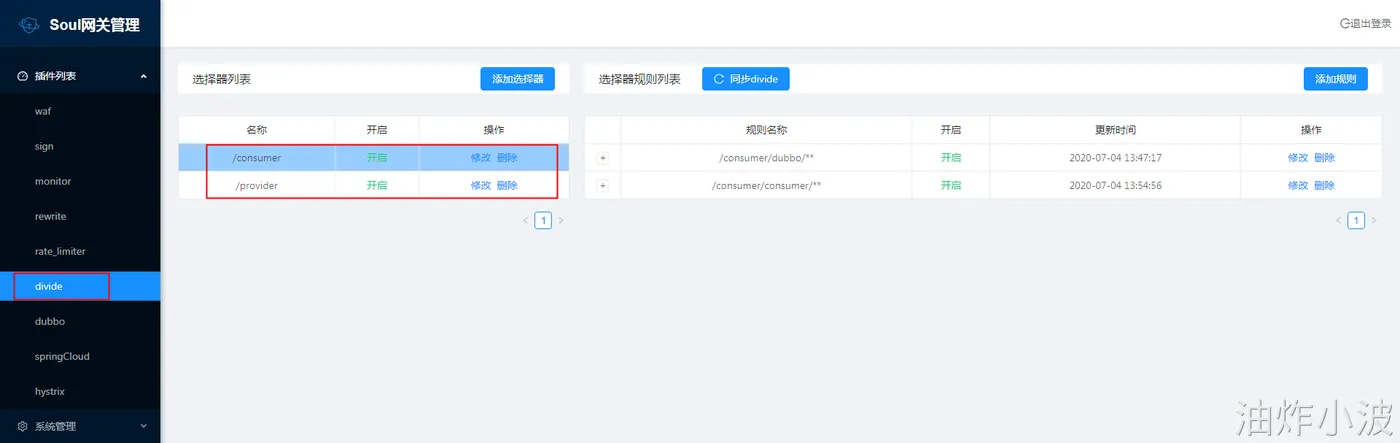Open the sign plugin
1400x443 pixels.
pos(80,146)
